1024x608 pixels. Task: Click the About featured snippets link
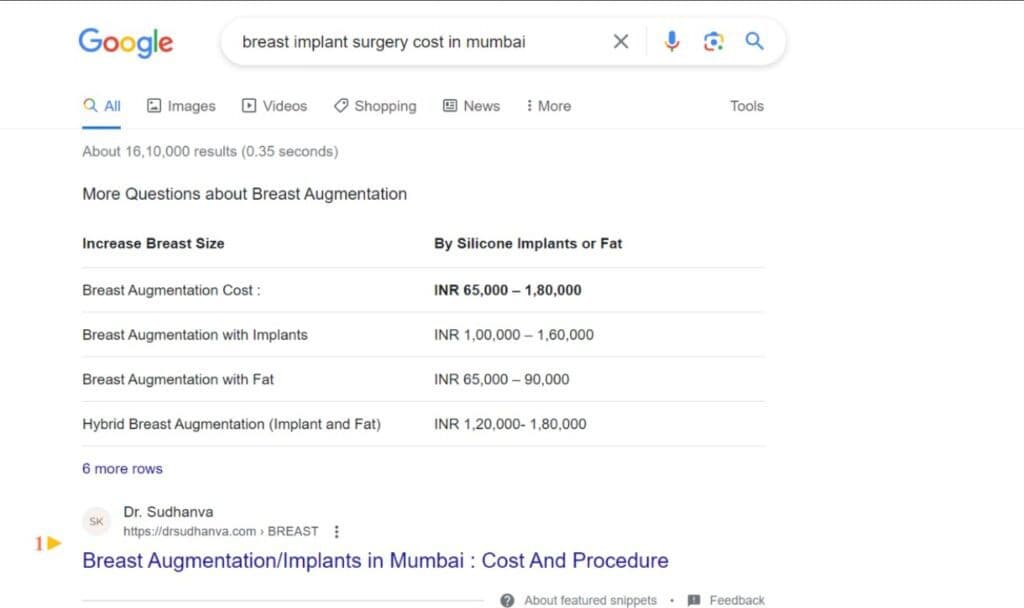point(590,600)
